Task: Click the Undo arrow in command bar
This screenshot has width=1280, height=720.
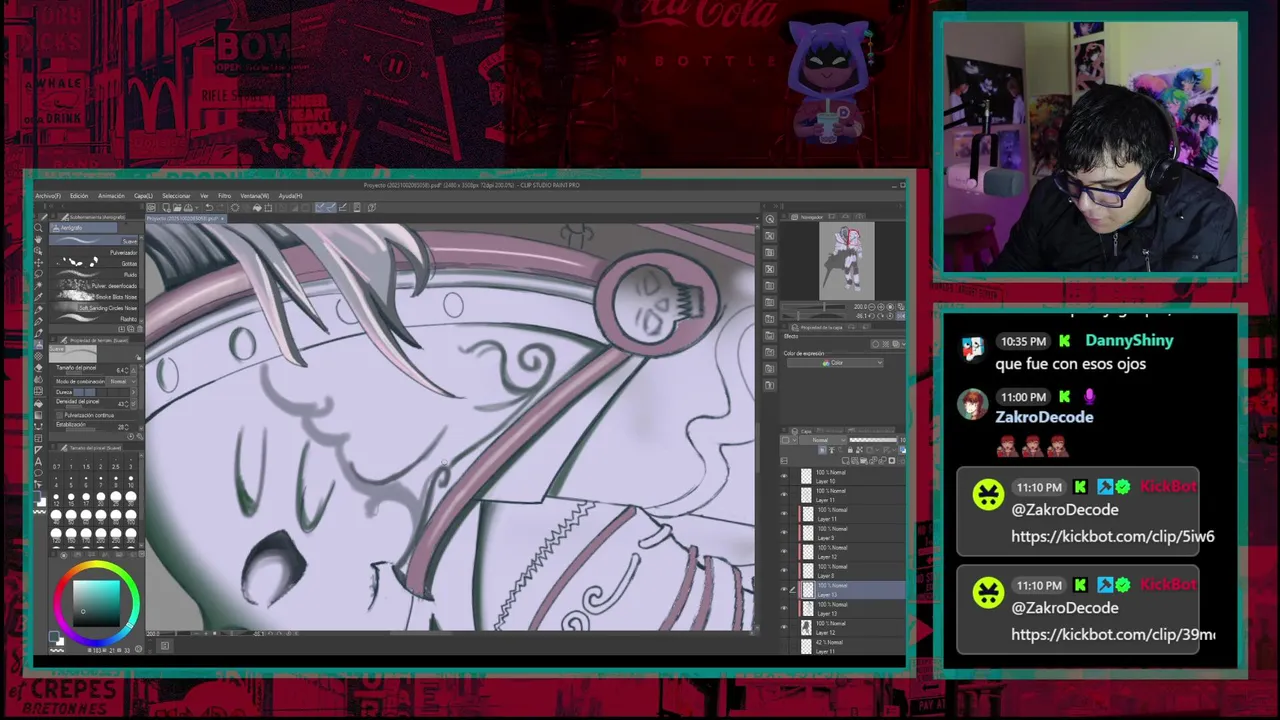Action: (209, 207)
